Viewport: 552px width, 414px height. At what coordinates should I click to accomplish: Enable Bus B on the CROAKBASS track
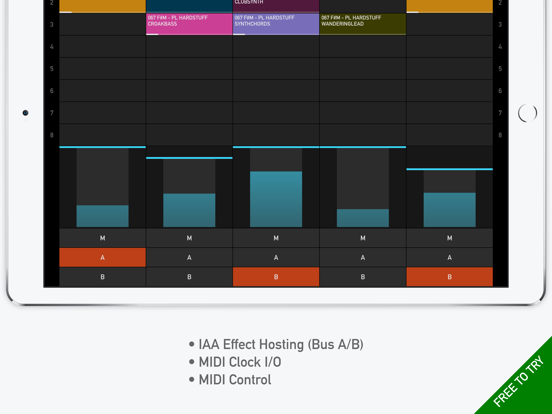[x=189, y=277]
